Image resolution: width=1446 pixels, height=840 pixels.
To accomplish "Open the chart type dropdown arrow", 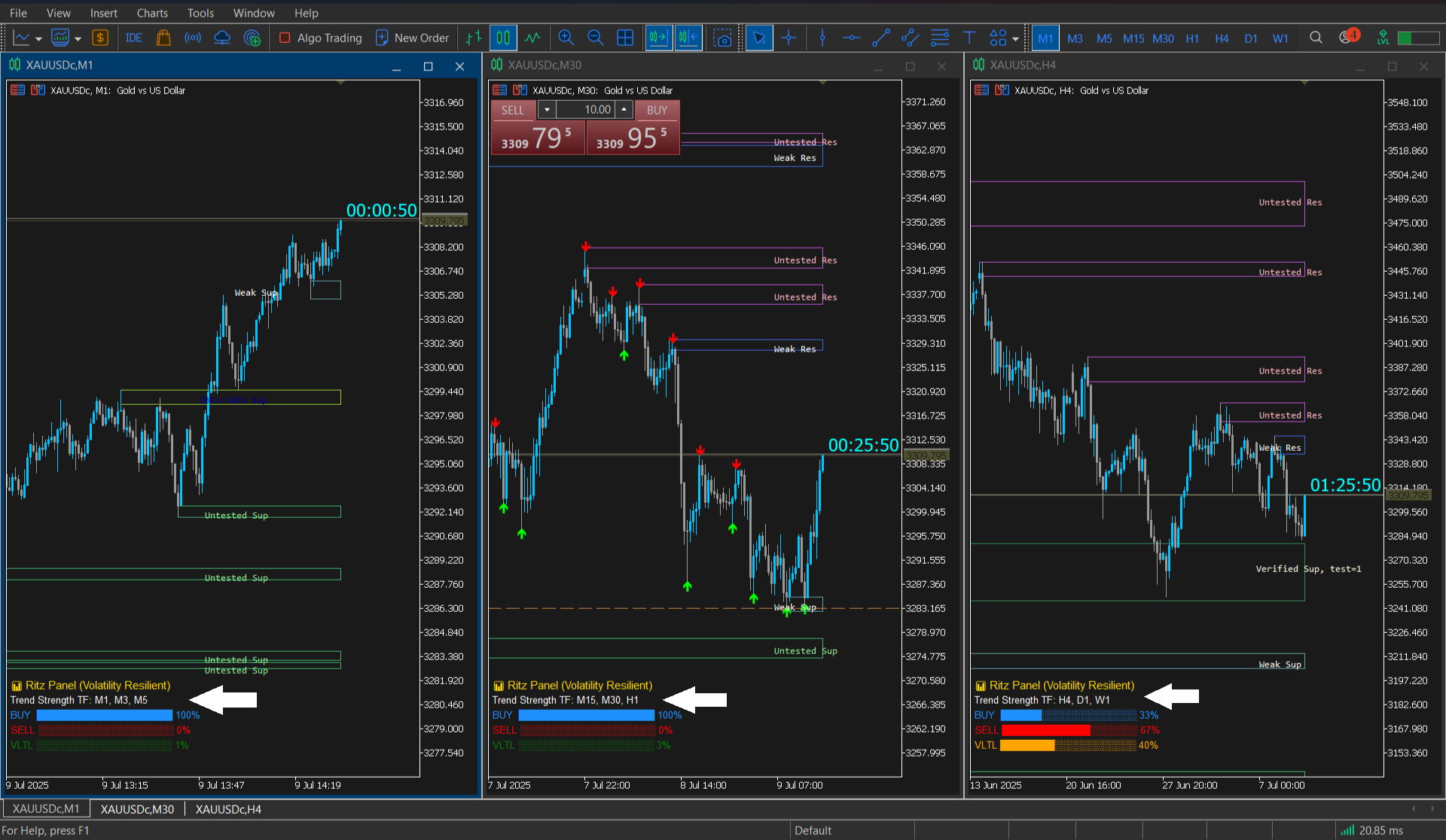I will click(x=38, y=39).
